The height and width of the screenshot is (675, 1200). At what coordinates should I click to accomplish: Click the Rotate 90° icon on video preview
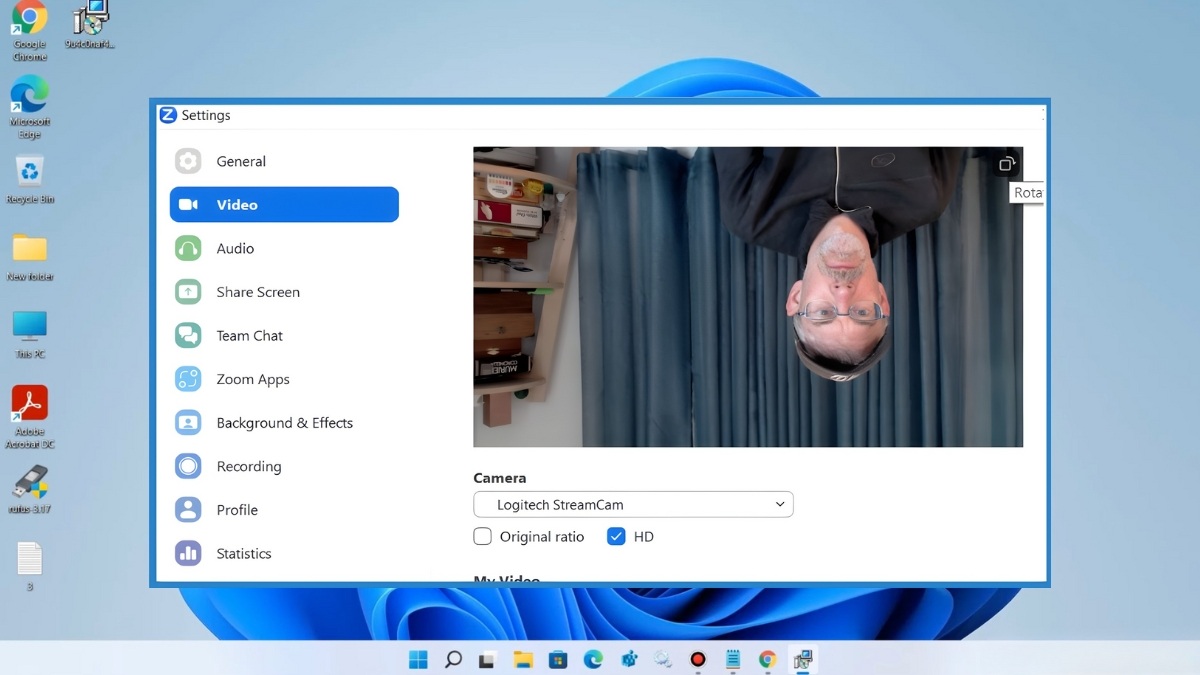click(1007, 164)
